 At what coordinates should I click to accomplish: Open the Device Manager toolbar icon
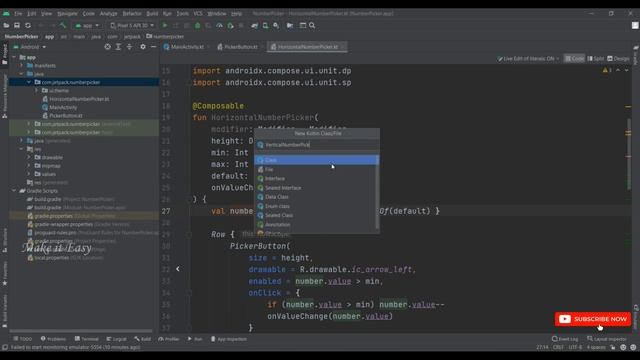[265, 25]
